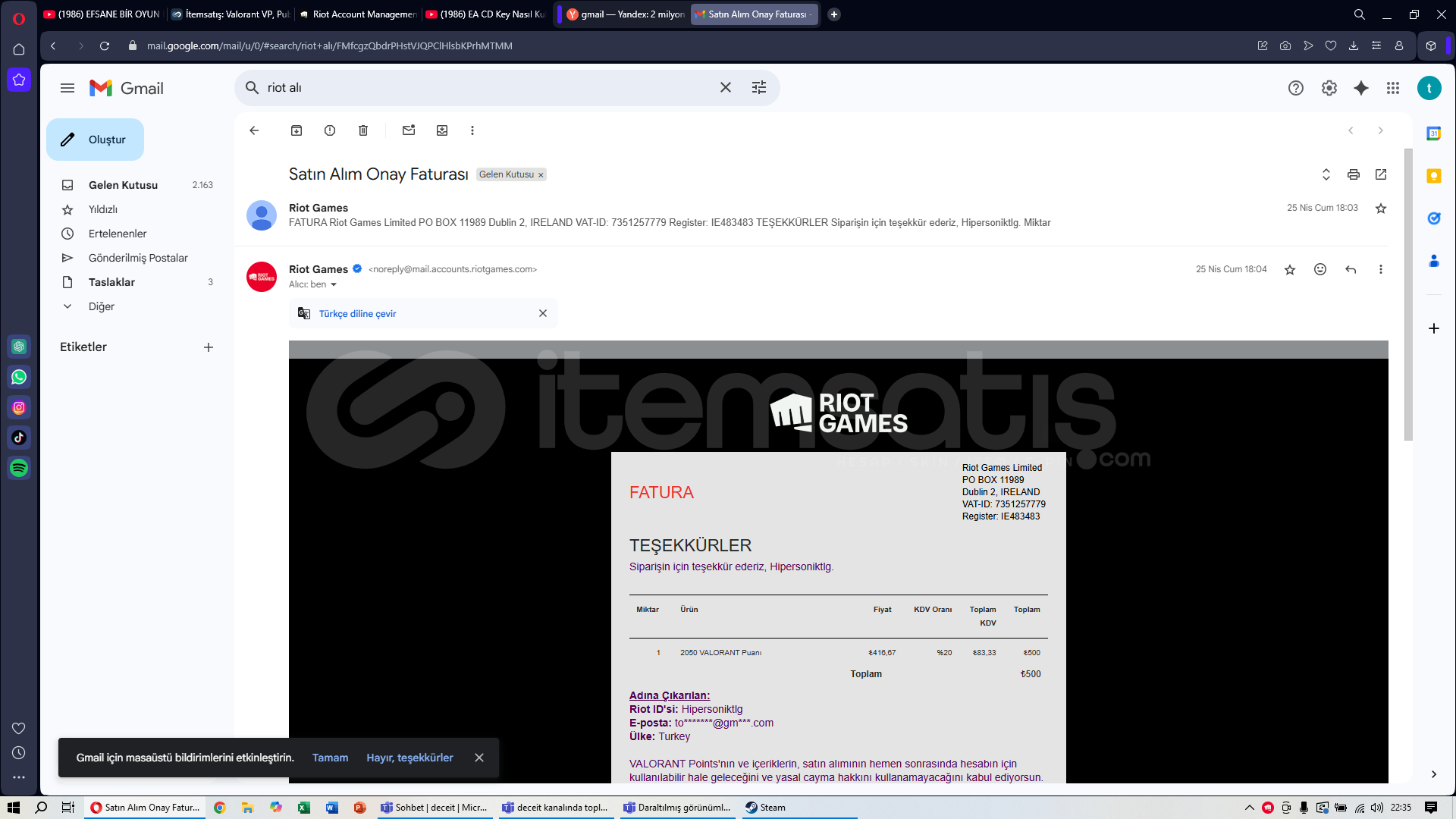Screen dimensions: 1456x819
Task: Open Google Tasks side panel
Action: [x=1433, y=218]
